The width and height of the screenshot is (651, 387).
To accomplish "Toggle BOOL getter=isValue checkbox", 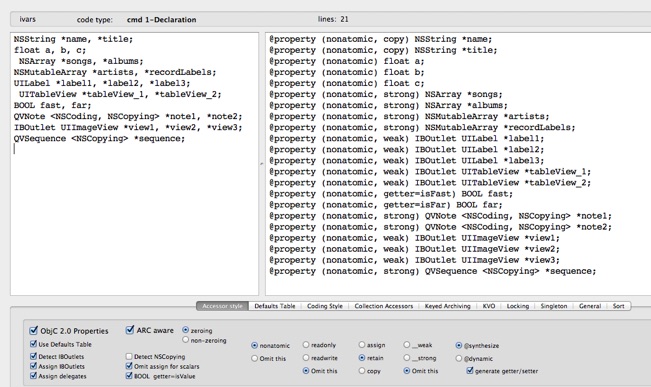I will (x=129, y=376).
